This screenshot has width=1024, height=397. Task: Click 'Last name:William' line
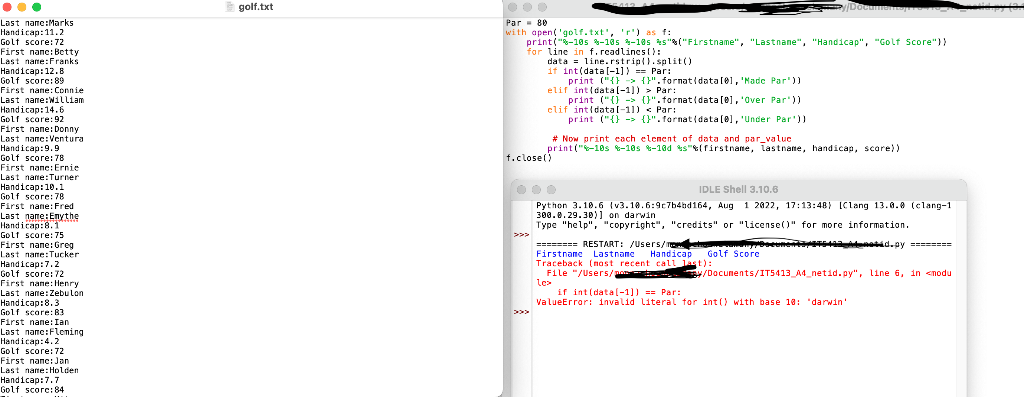point(42,100)
